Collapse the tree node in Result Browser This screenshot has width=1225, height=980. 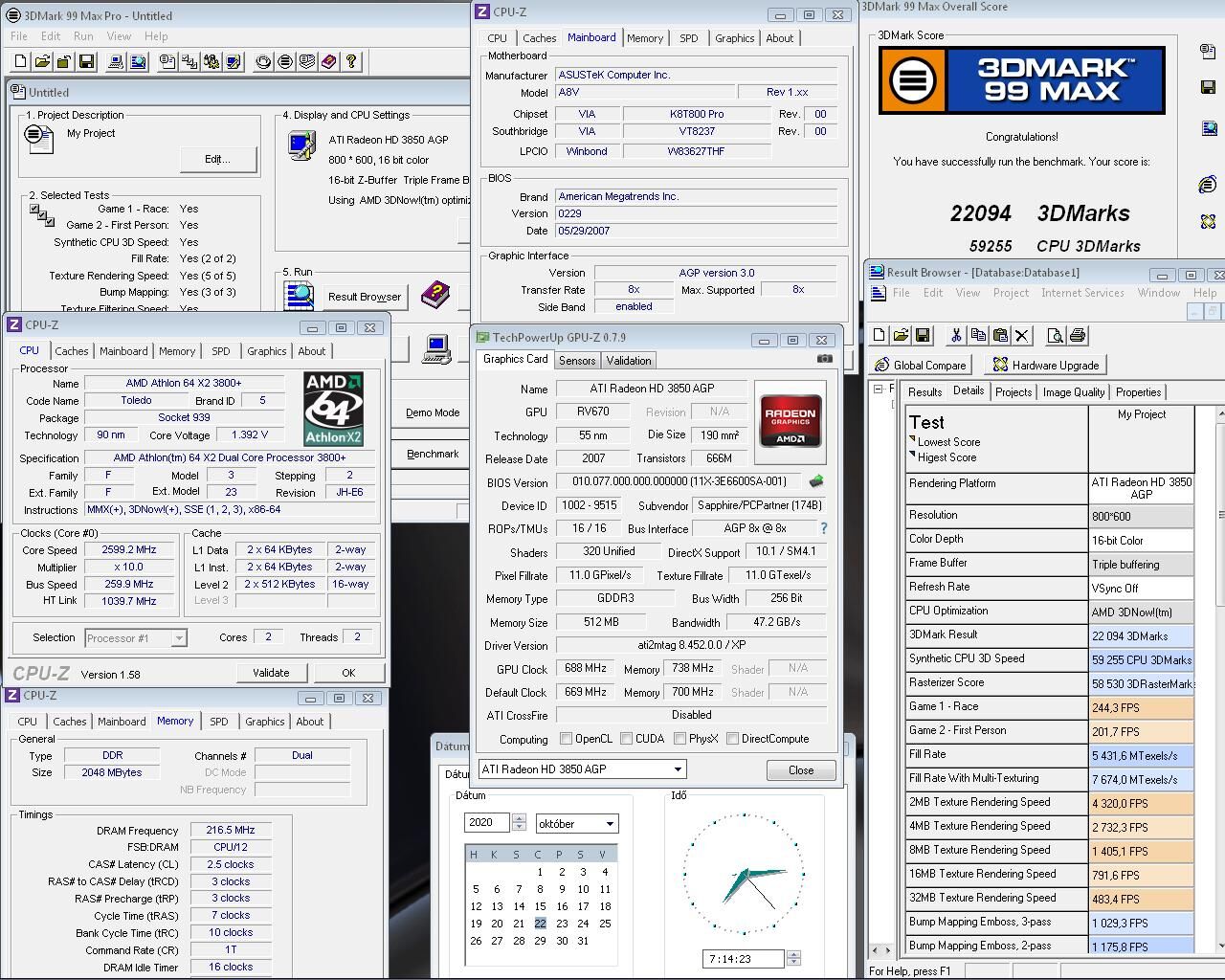coord(878,390)
